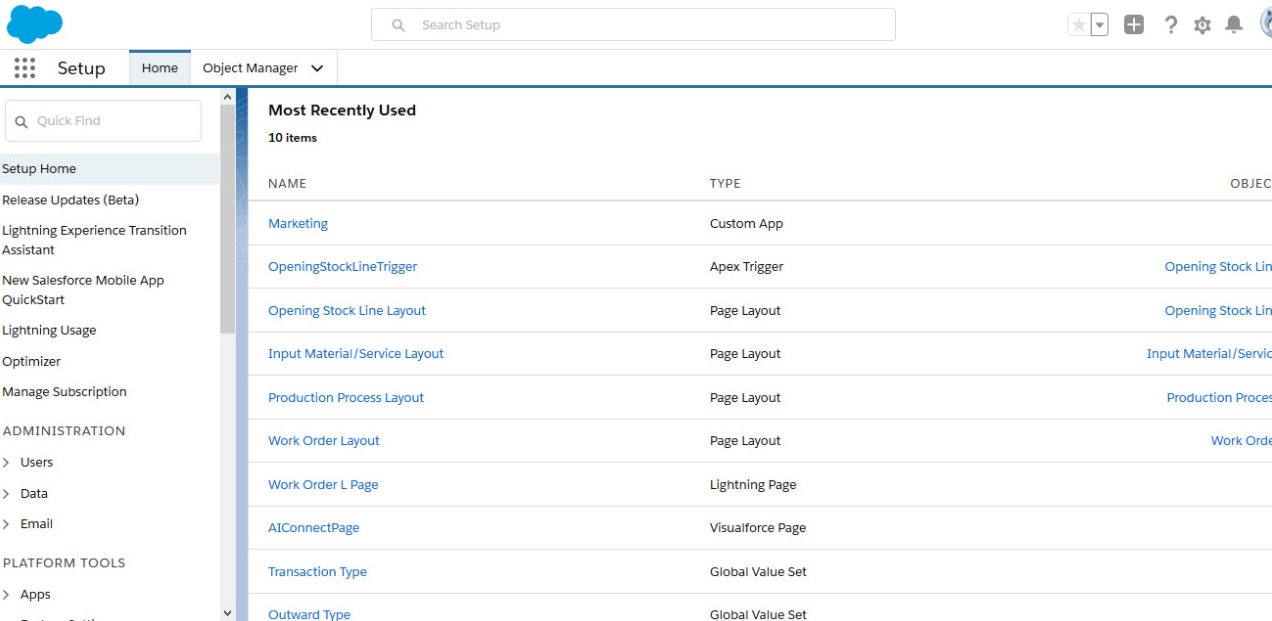Image resolution: width=1272 pixels, height=621 pixels.
Task: Click the sidebar scrollbar up arrow
Action: pyautogui.click(x=227, y=96)
